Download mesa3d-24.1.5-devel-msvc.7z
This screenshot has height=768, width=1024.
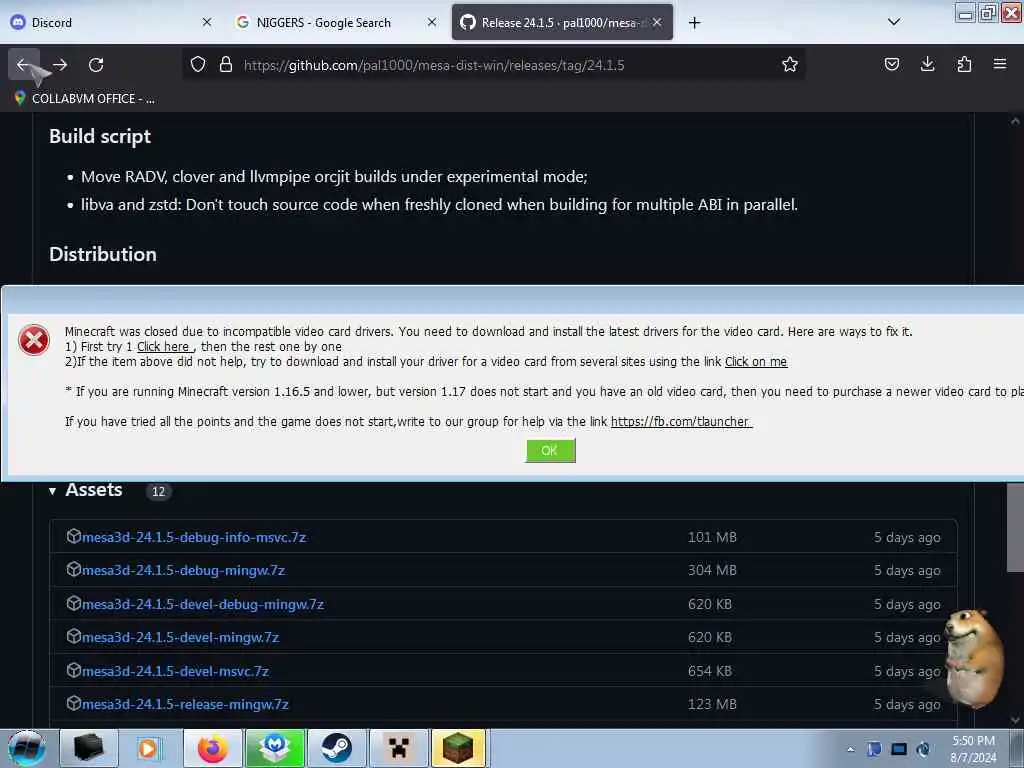(x=175, y=671)
